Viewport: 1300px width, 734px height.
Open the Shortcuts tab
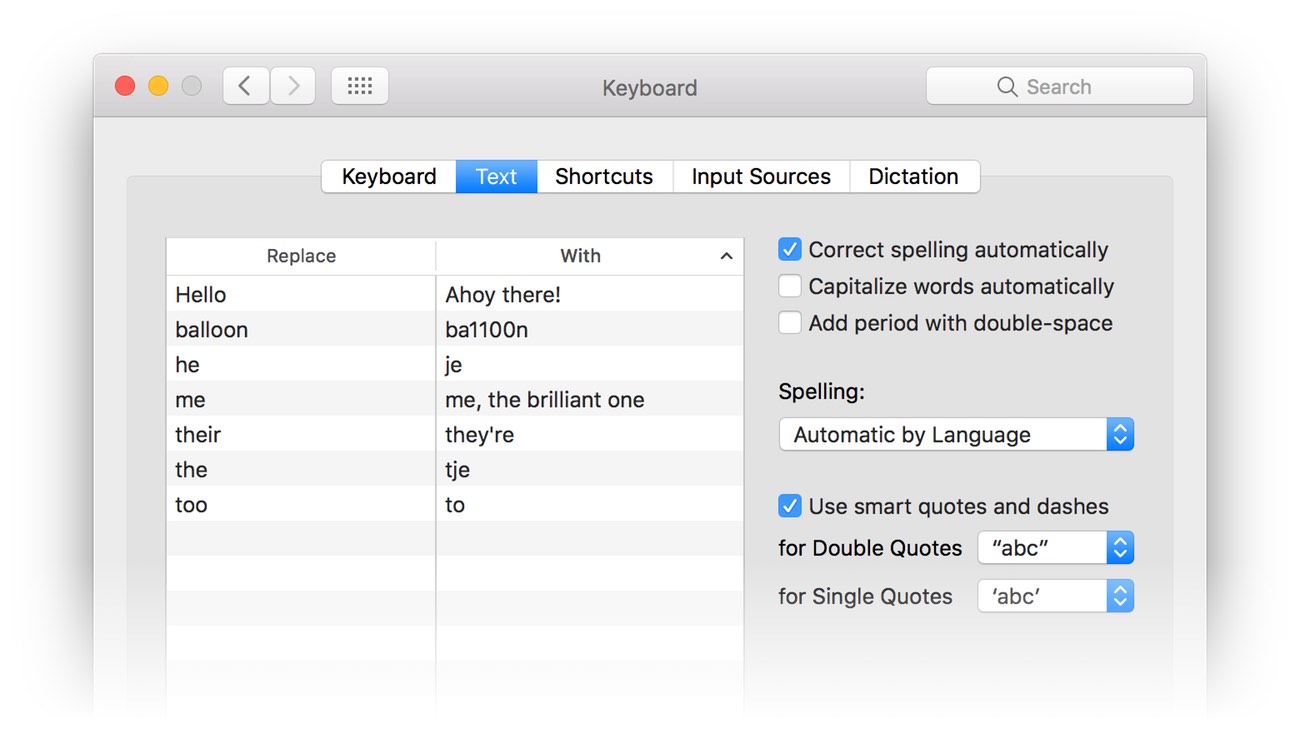604,176
